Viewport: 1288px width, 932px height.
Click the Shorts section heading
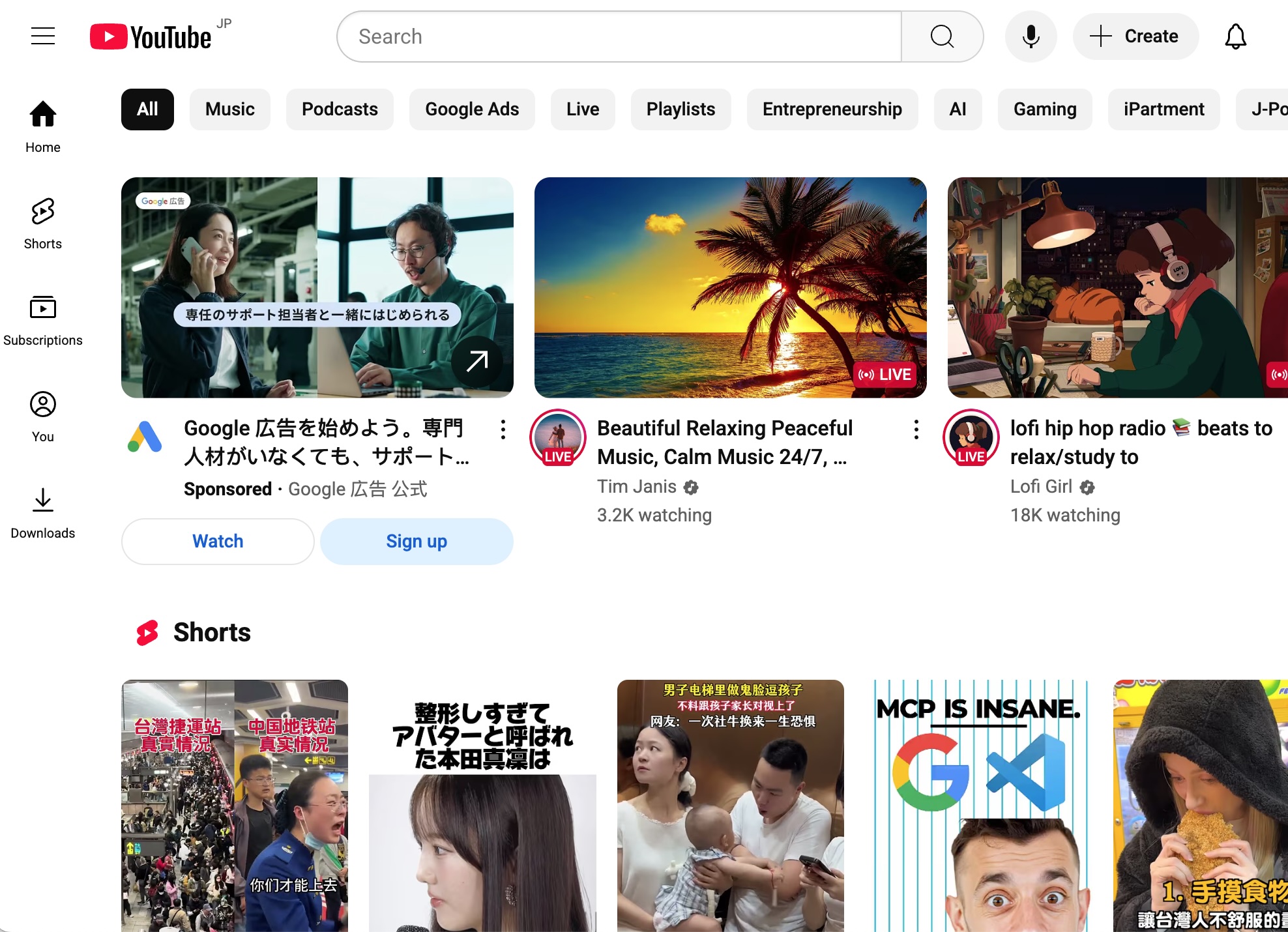coord(212,632)
